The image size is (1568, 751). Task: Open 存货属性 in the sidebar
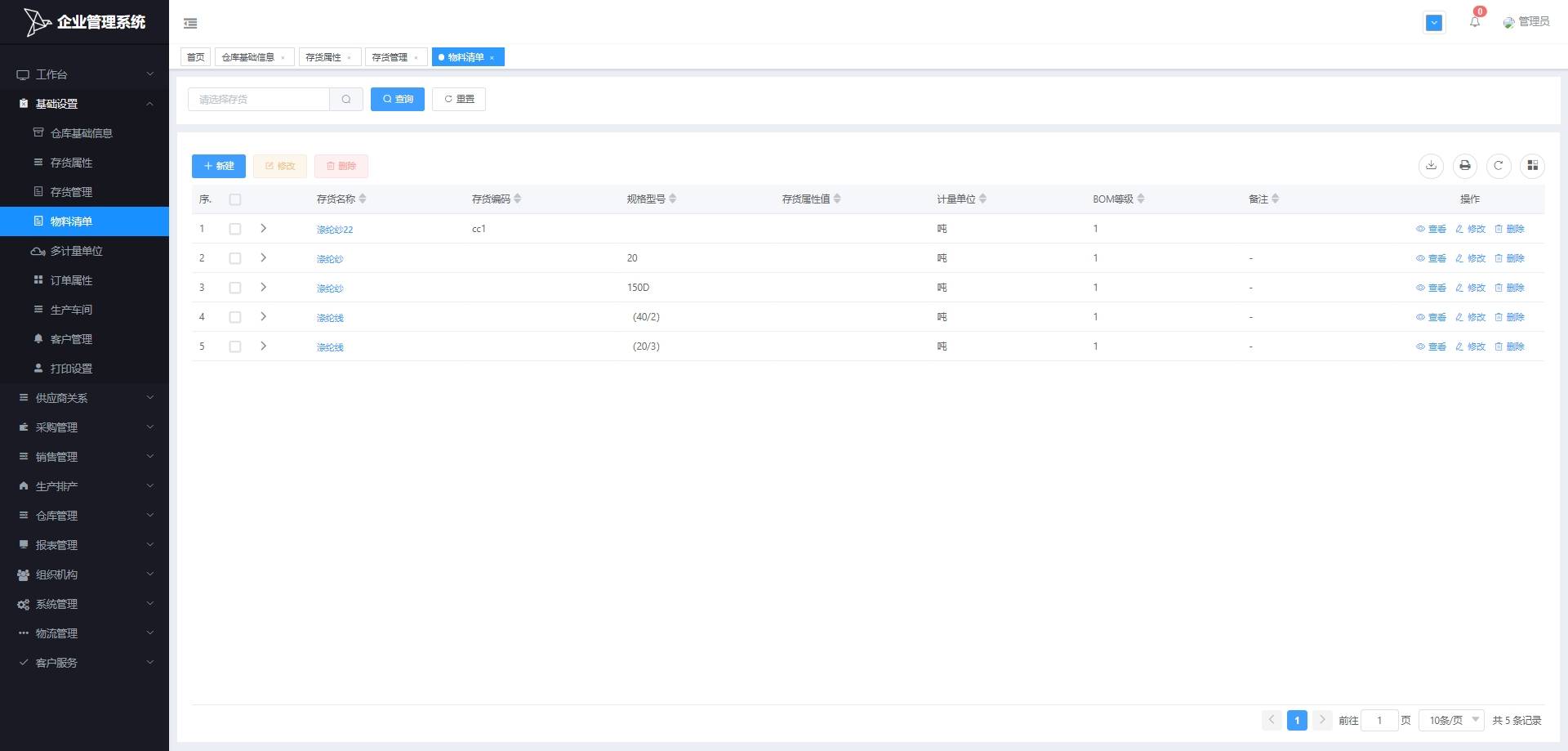(84, 163)
